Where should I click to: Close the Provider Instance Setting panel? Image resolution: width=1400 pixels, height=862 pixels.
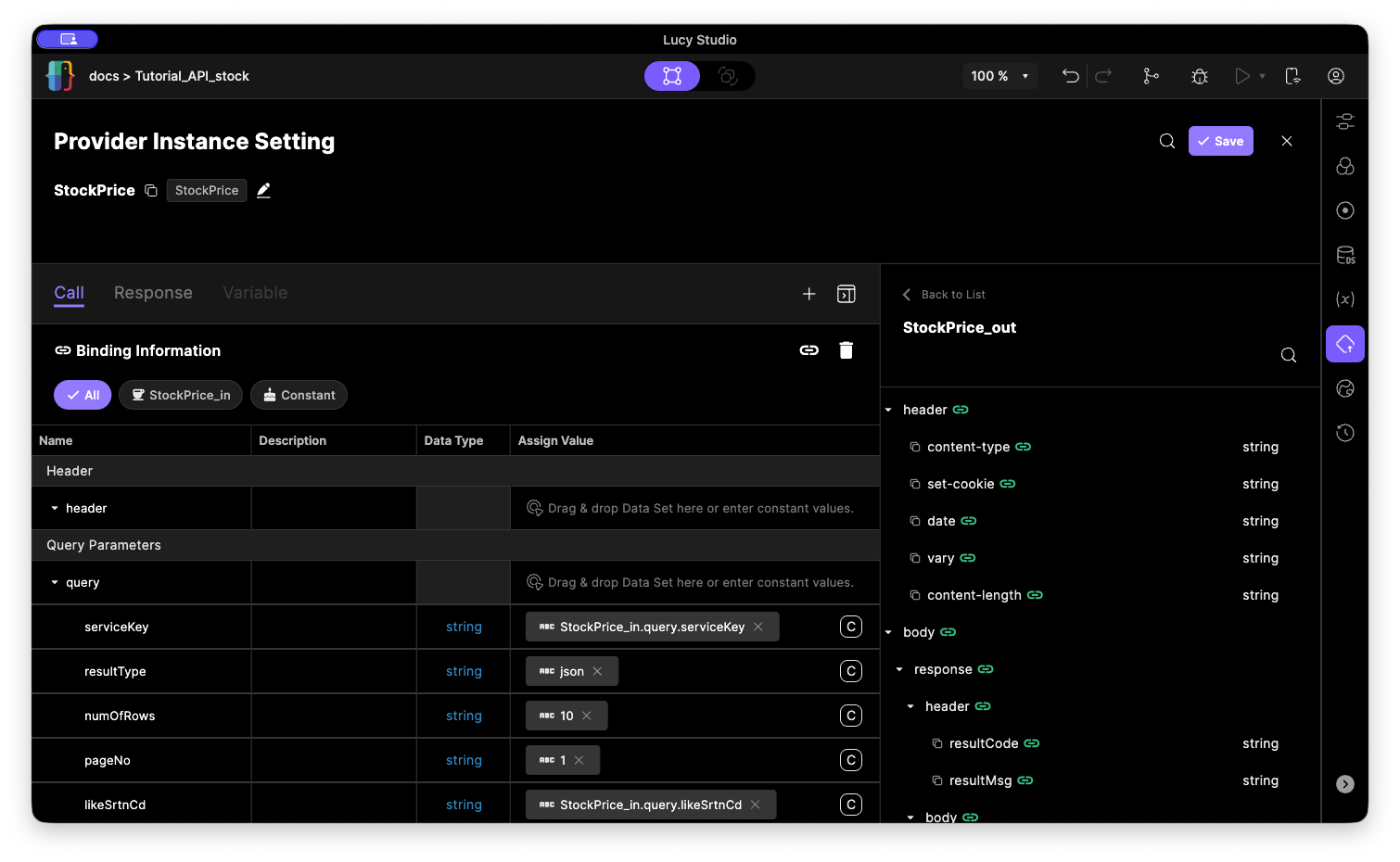pos(1287,141)
